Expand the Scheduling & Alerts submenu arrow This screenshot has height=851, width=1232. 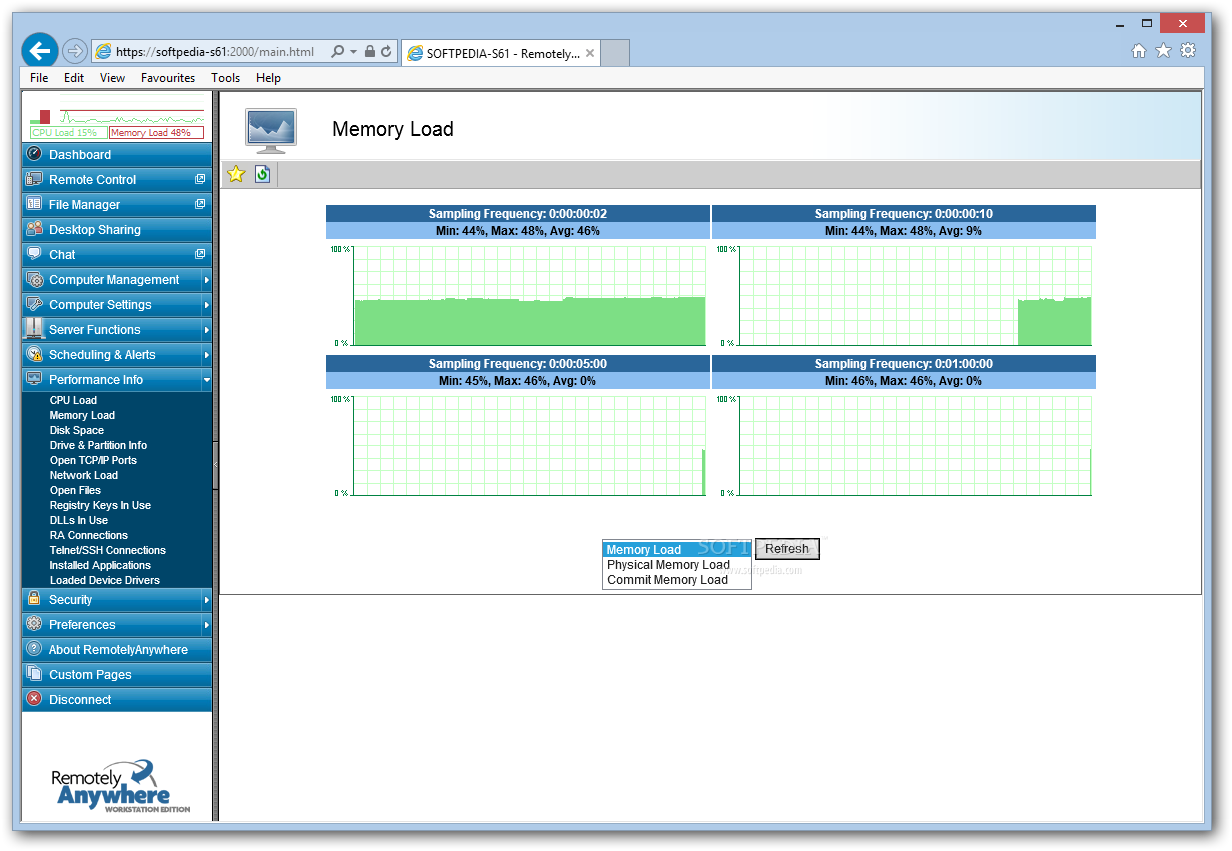point(206,355)
